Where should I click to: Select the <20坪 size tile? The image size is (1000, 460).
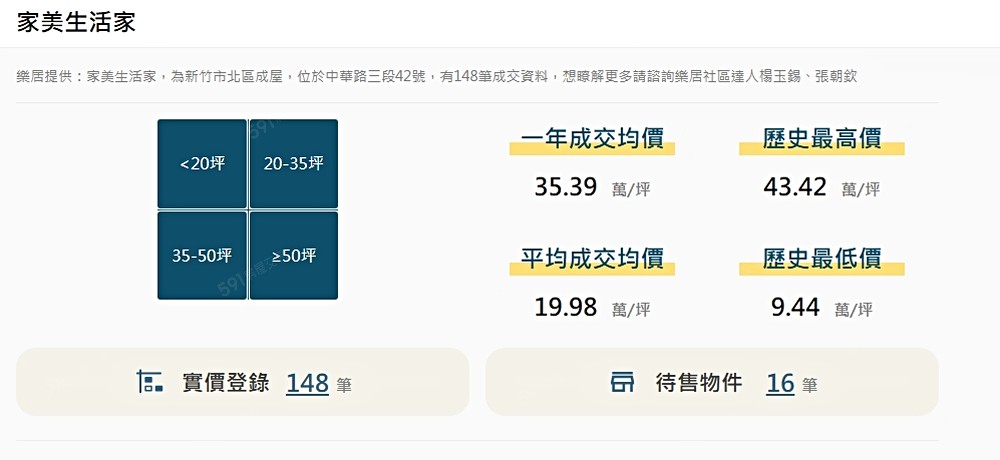(x=202, y=164)
